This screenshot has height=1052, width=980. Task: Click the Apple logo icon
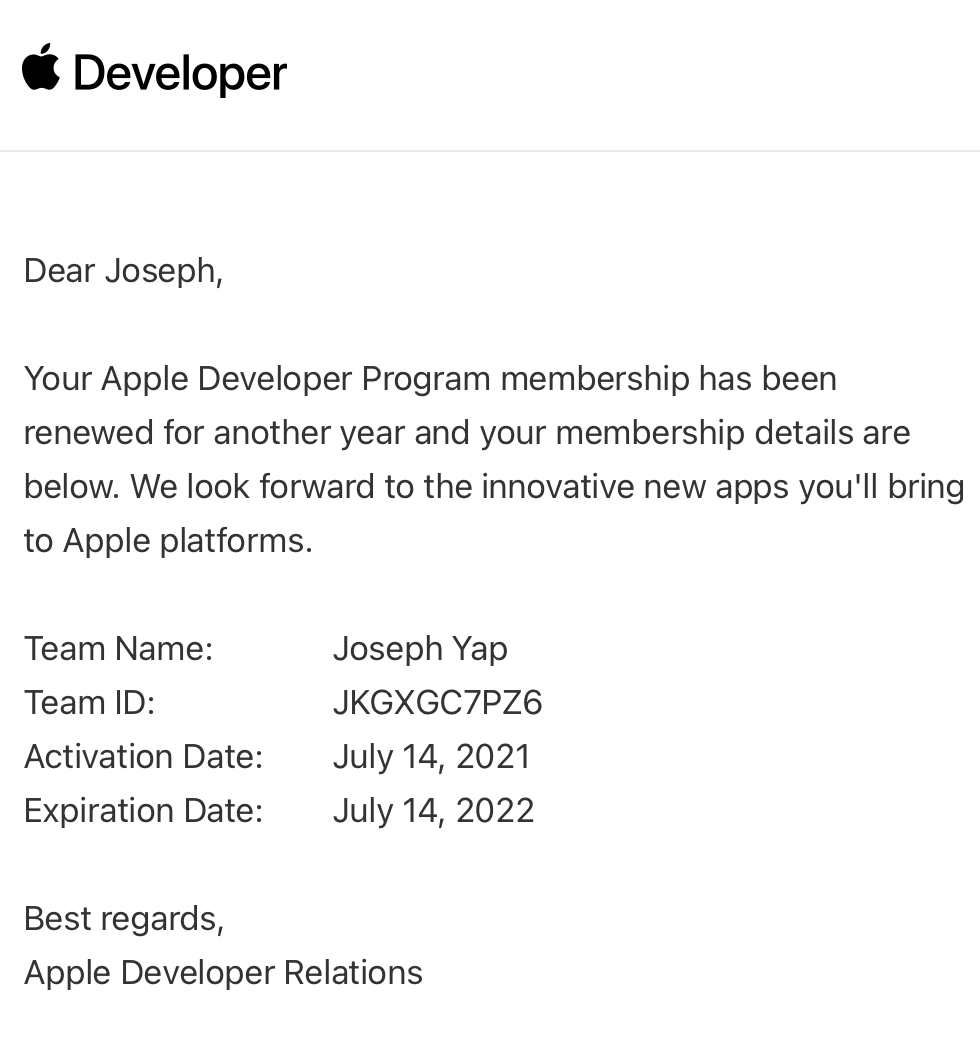(41, 66)
